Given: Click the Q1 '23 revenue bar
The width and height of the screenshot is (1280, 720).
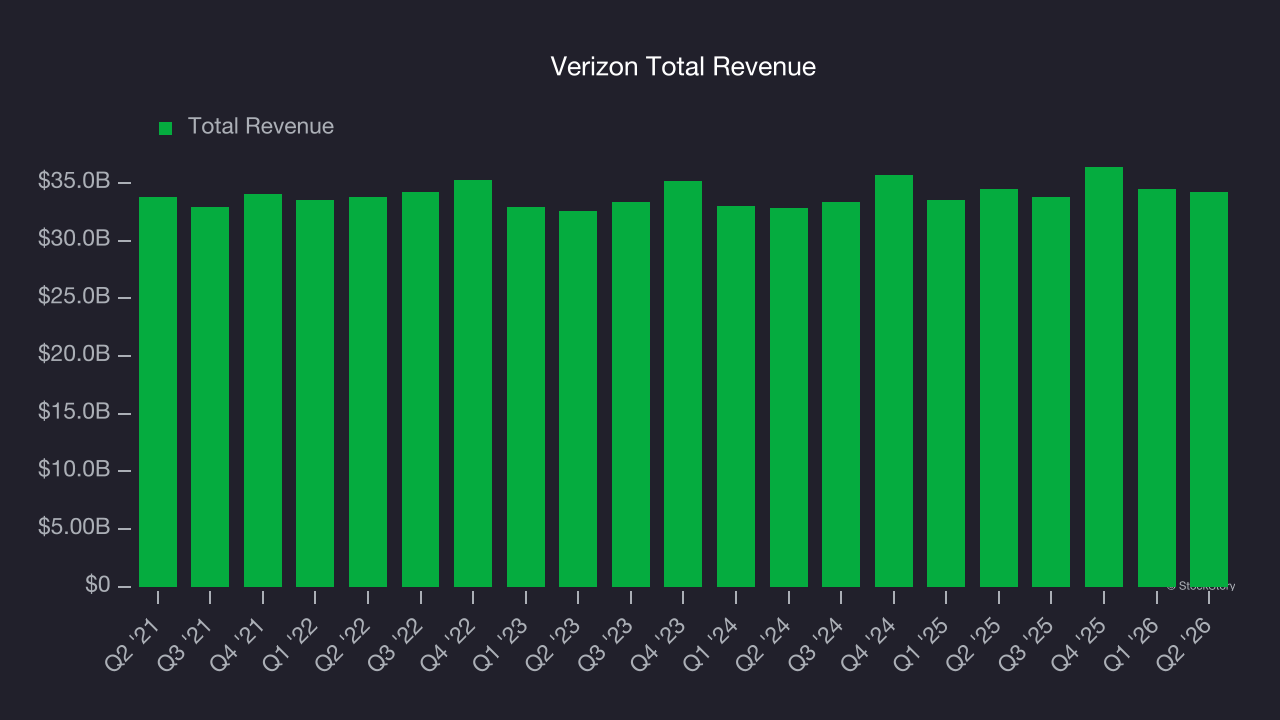Looking at the screenshot, I should [526, 397].
